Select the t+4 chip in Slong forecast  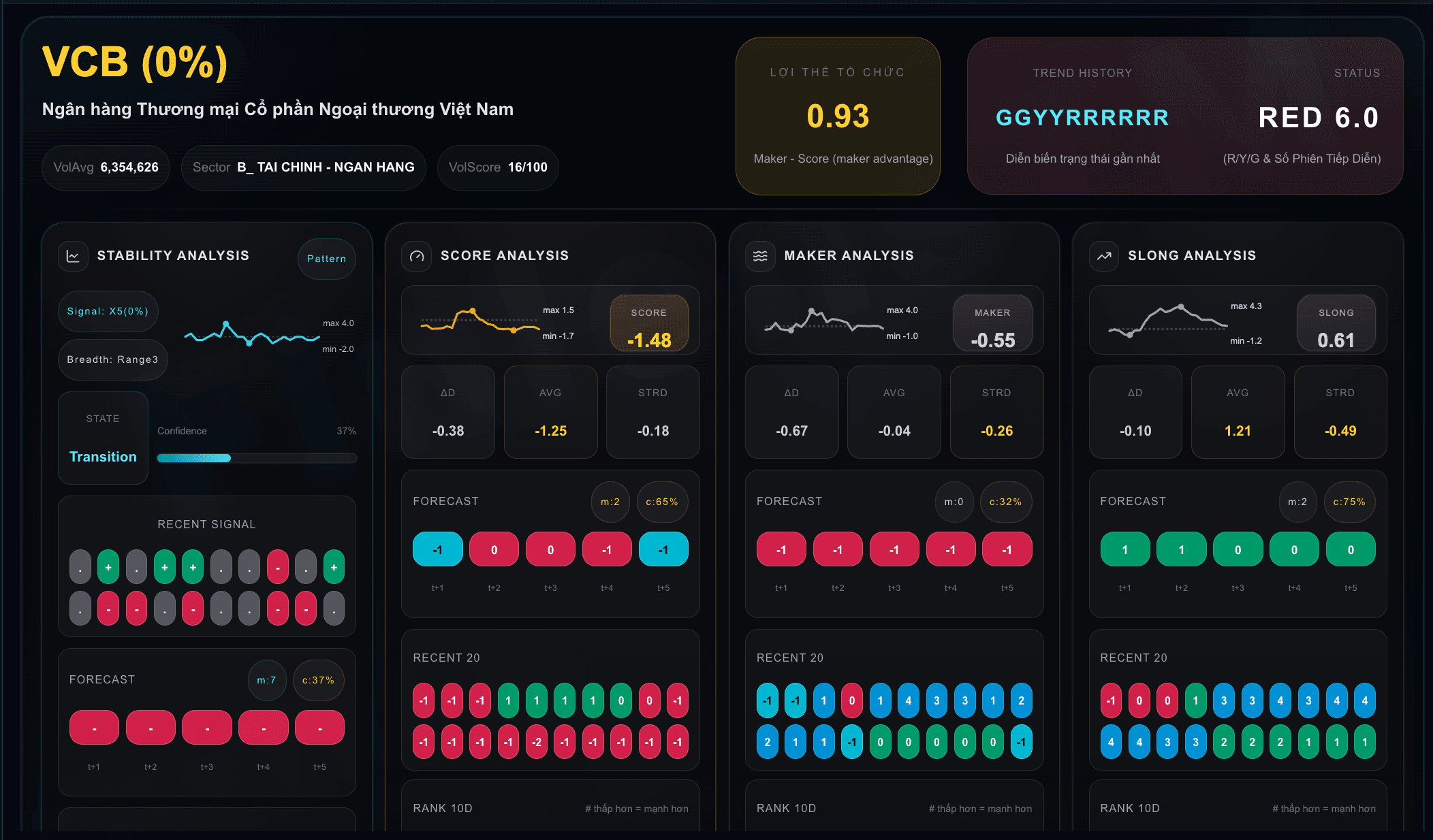tap(1294, 549)
